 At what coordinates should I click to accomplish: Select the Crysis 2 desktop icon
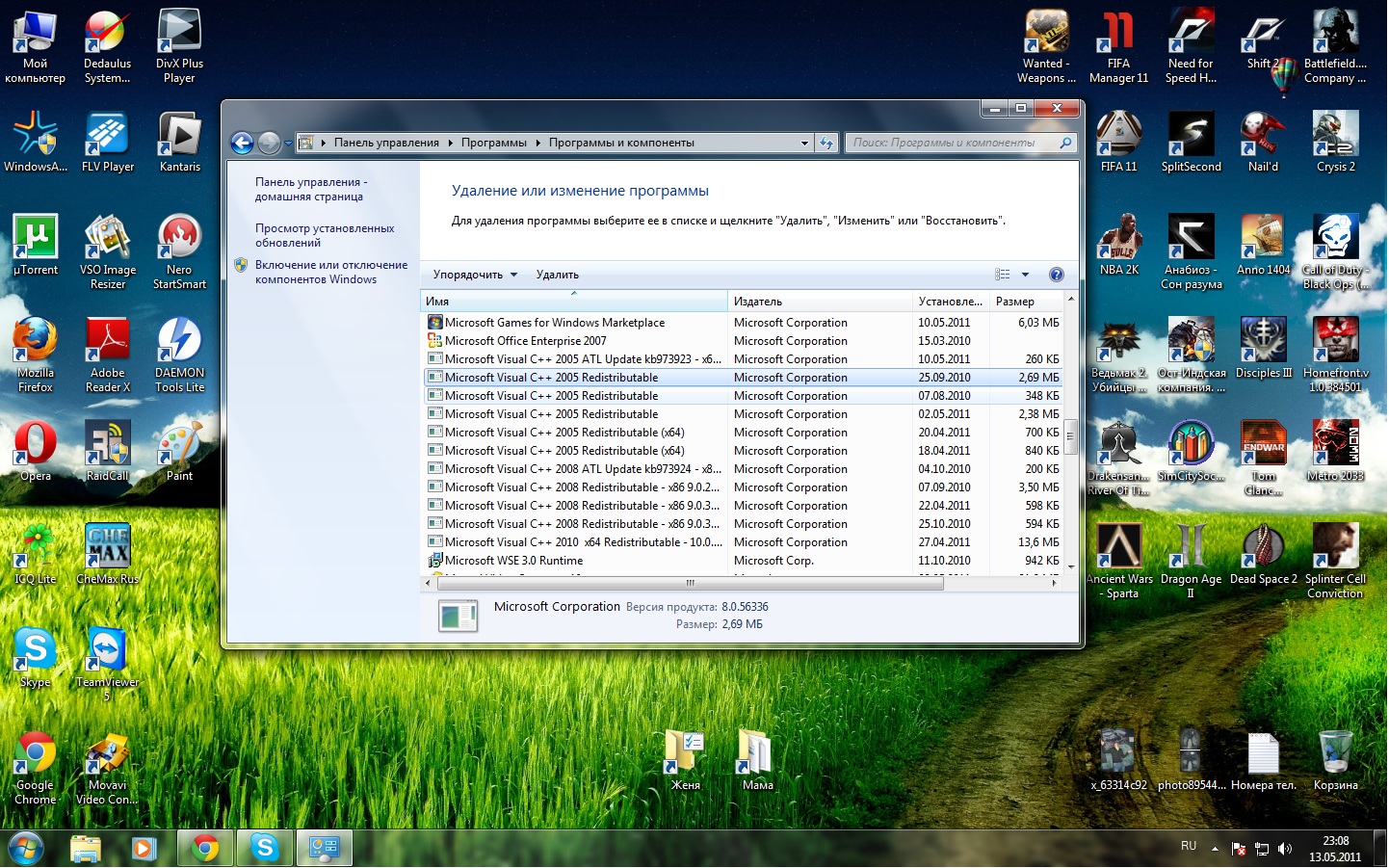click(x=1336, y=142)
